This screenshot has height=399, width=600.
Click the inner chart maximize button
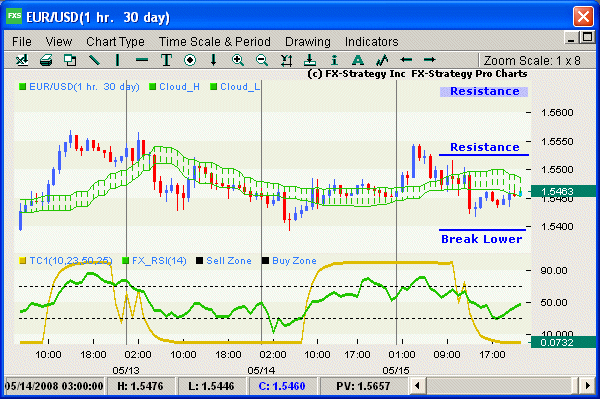tap(587, 37)
